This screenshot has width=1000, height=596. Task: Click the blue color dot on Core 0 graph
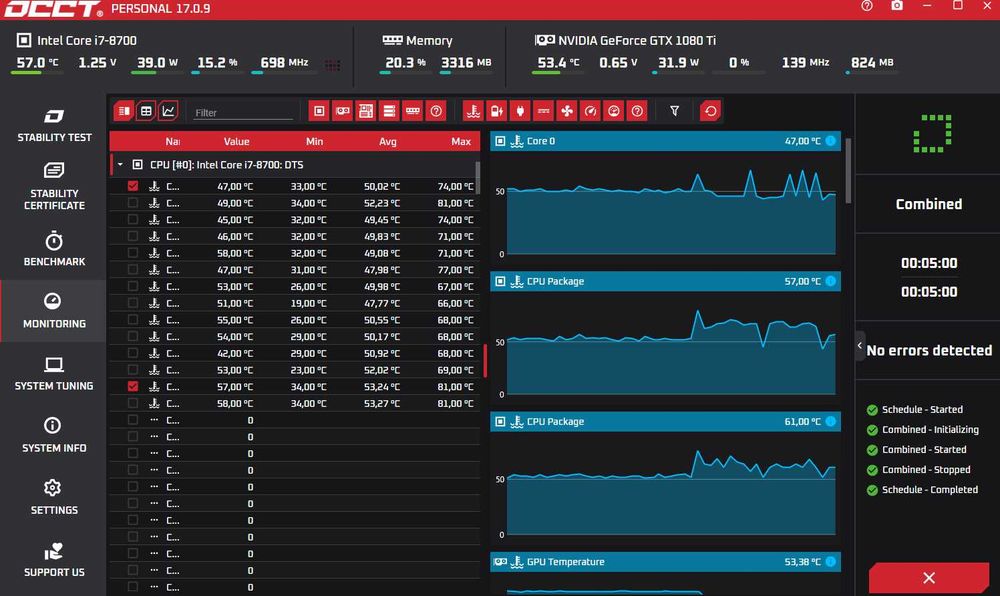[830, 141]
